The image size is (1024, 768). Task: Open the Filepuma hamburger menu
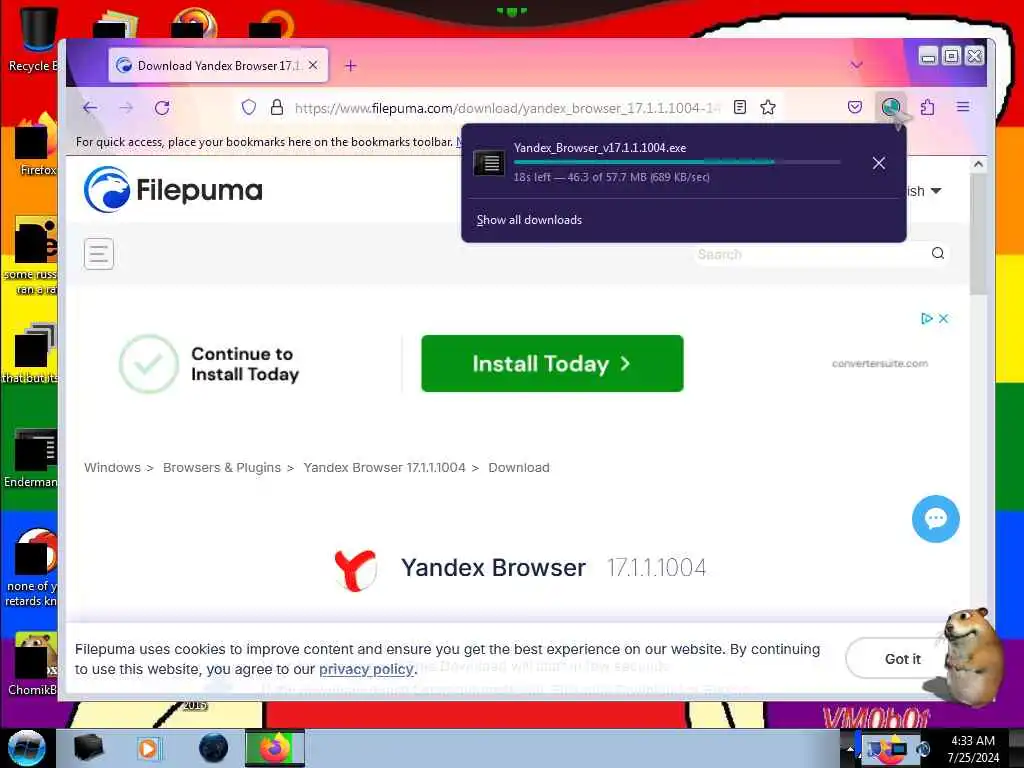pos(99,254)
